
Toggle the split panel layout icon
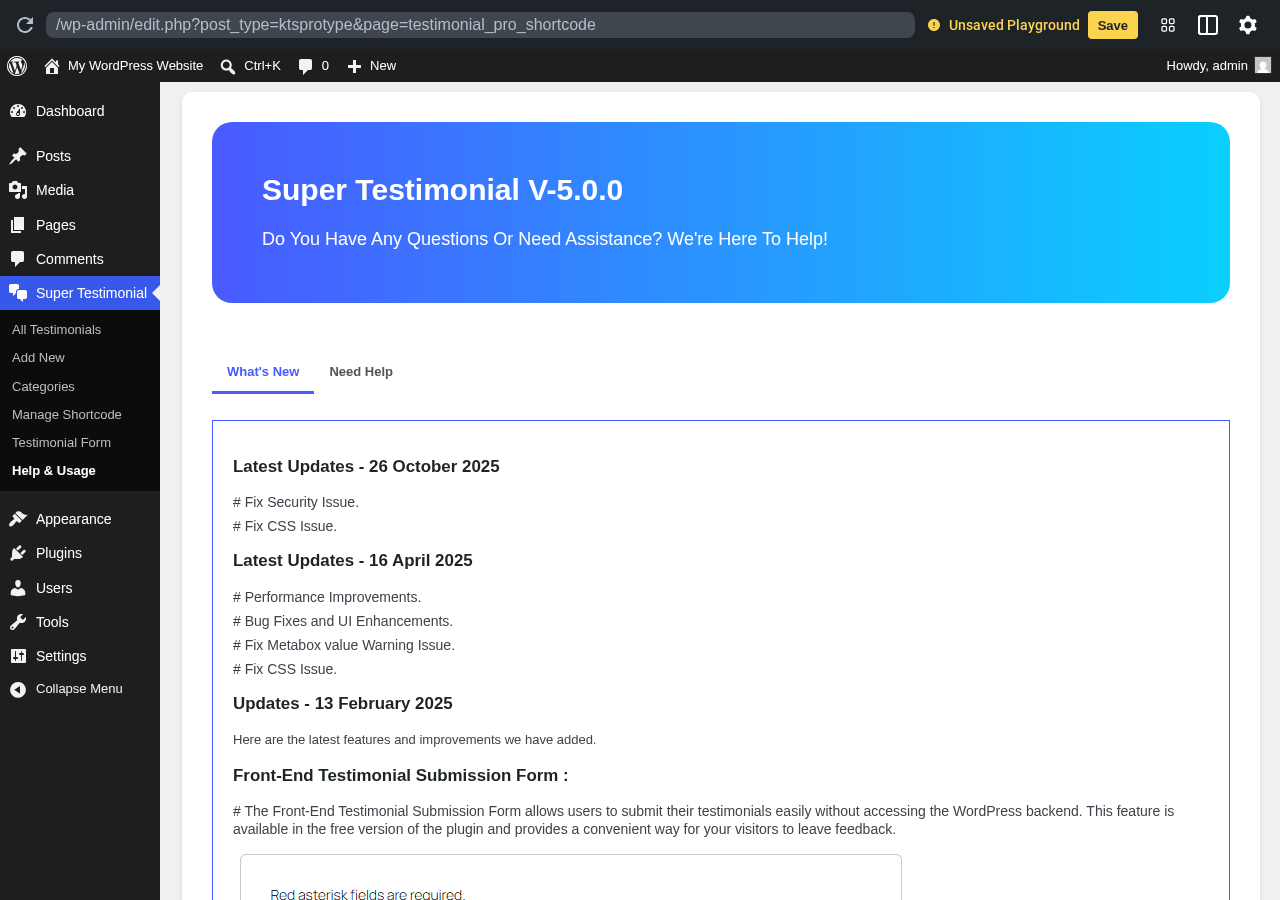[1208, 25]
